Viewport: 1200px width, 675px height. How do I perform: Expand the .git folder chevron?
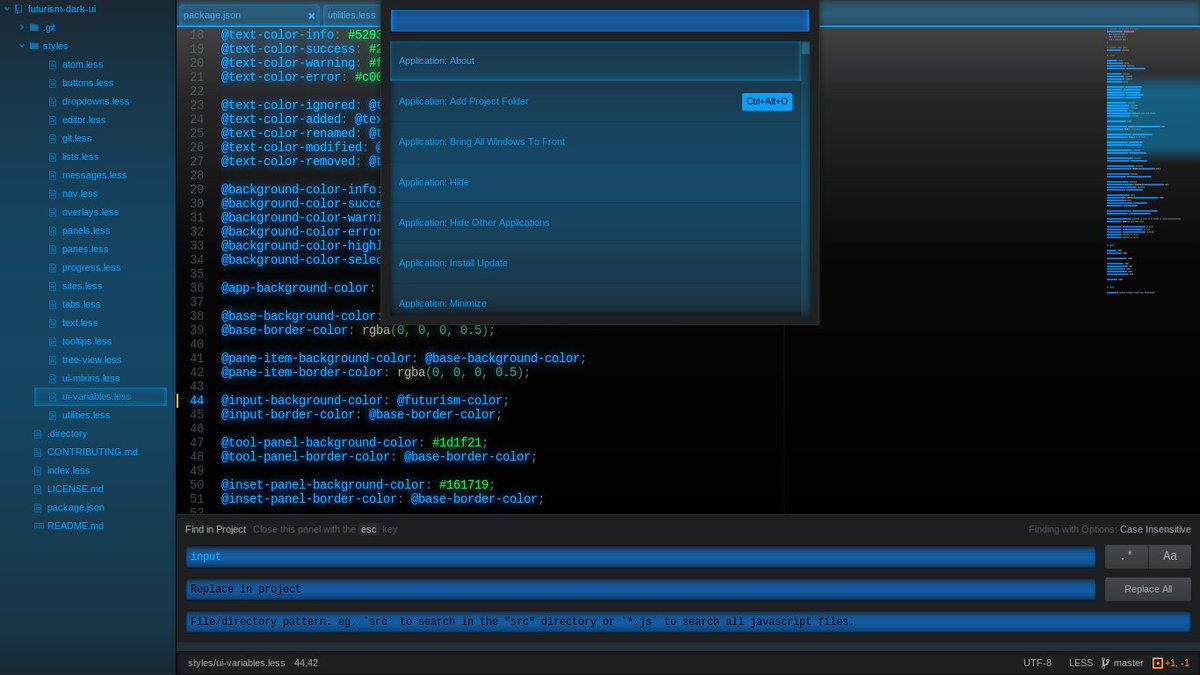21,28
